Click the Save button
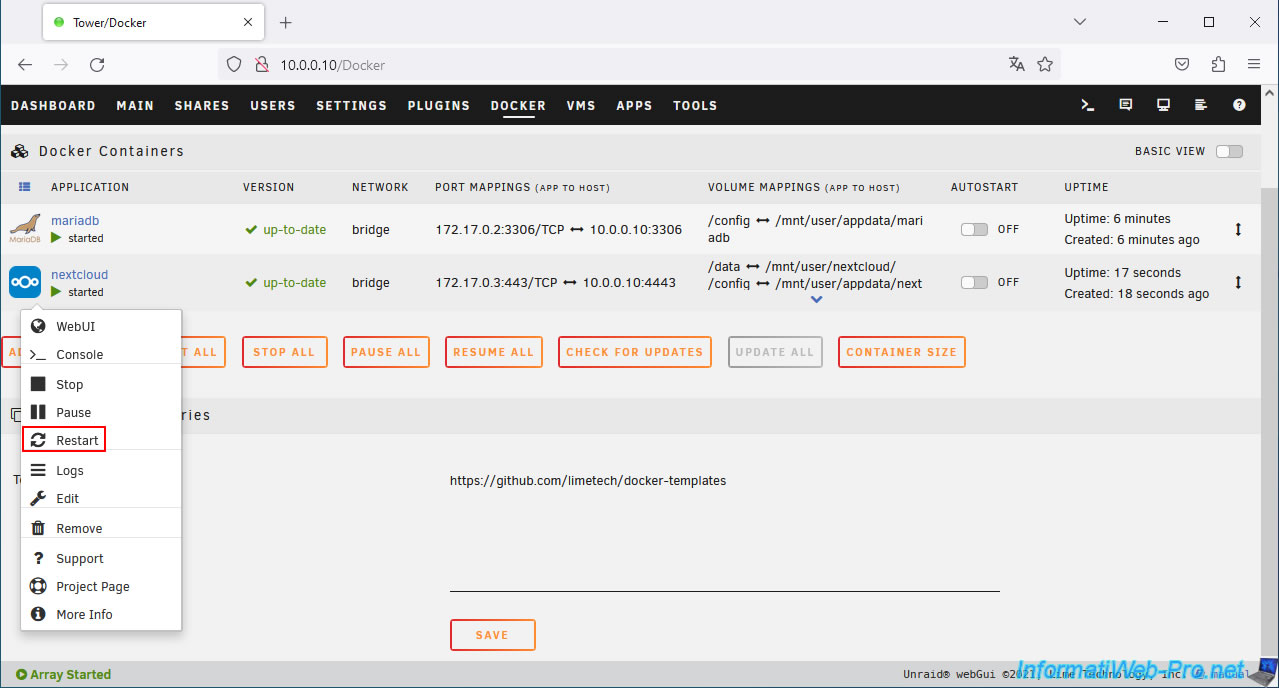 [492, 635]
